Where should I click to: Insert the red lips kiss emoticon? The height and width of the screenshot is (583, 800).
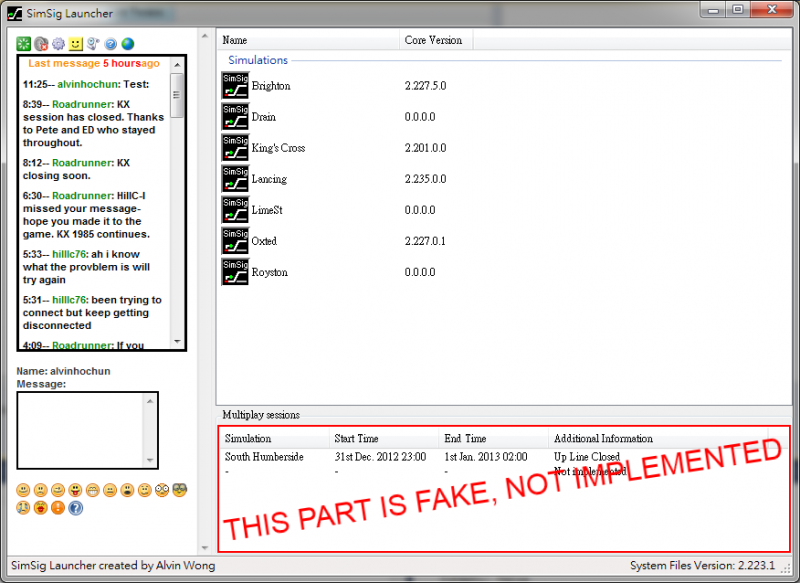[x=41, y=508]
